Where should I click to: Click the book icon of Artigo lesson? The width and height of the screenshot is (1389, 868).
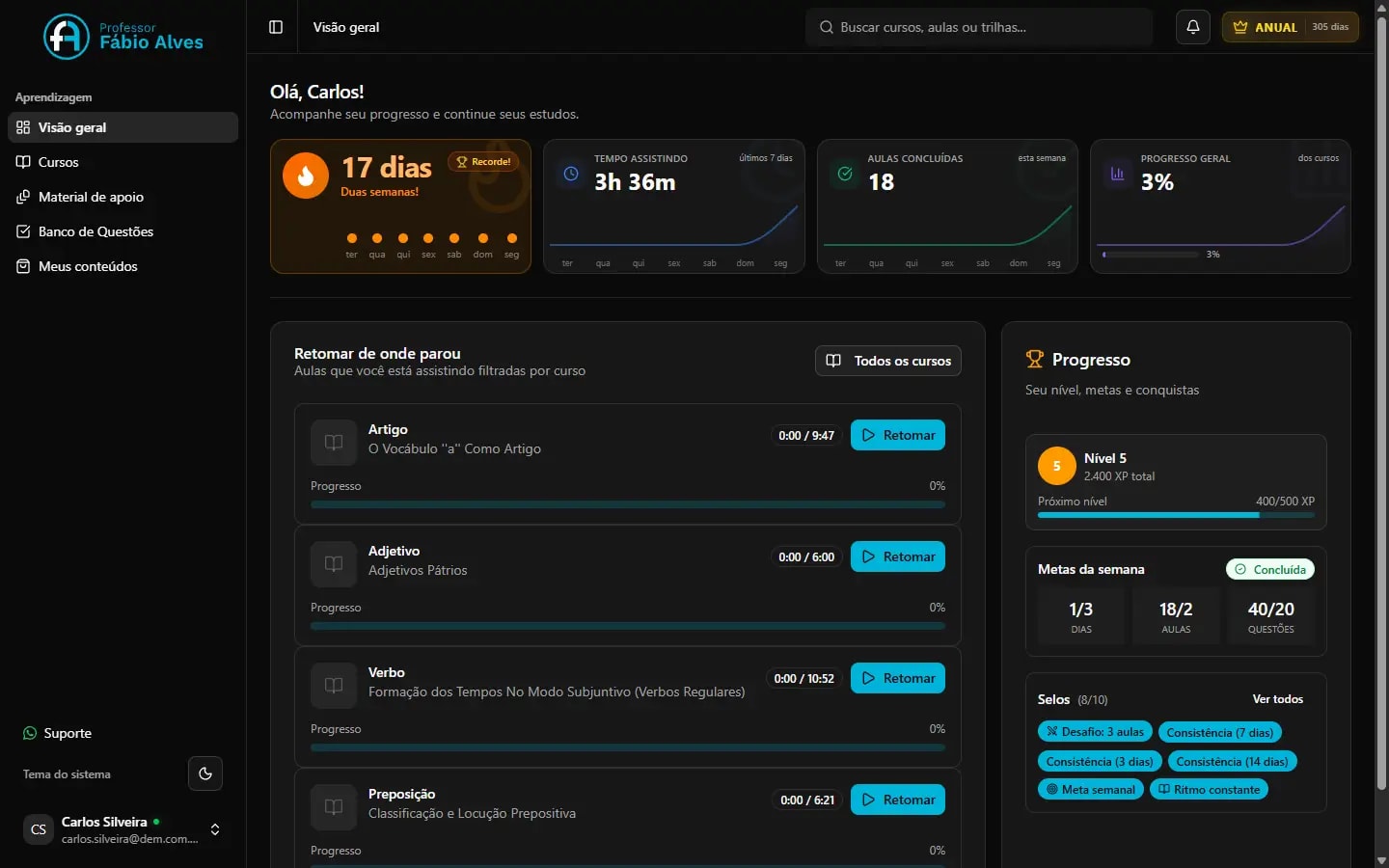pos(334,443)
